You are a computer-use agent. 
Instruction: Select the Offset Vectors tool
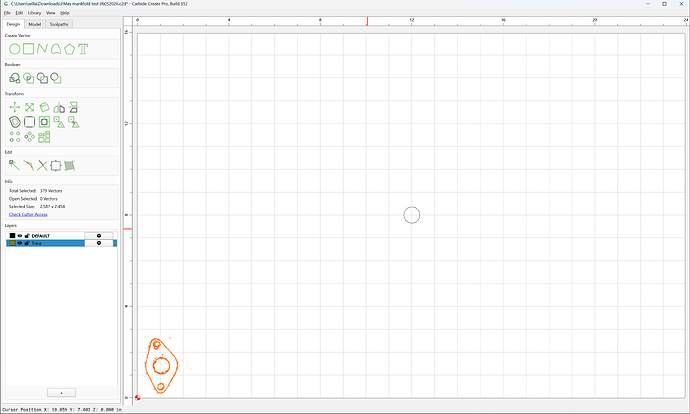click(15, 122)
